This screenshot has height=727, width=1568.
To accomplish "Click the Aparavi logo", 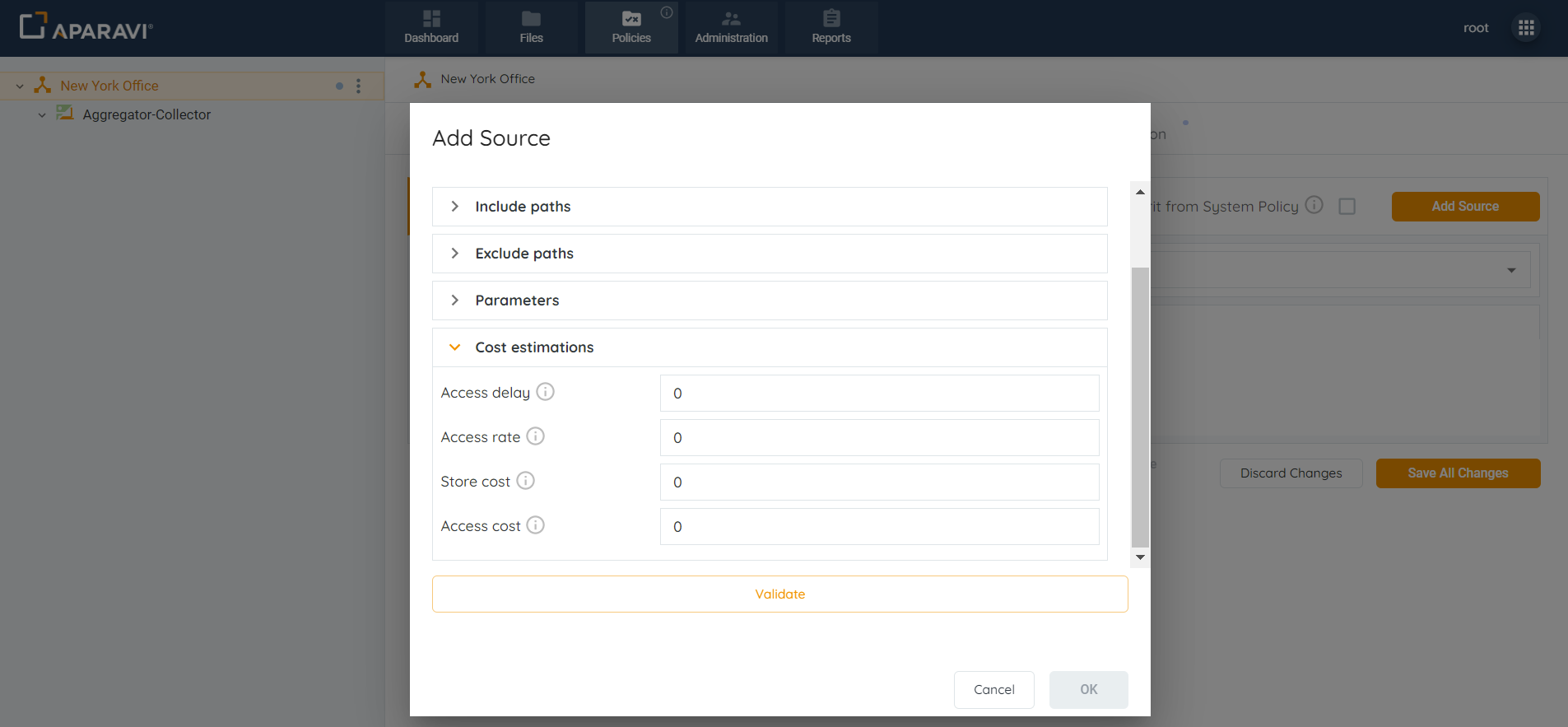I will [86, 28].
